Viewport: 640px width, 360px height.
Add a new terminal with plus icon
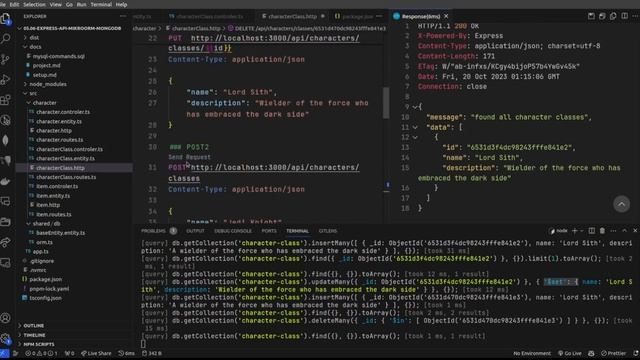pos(575,231)
